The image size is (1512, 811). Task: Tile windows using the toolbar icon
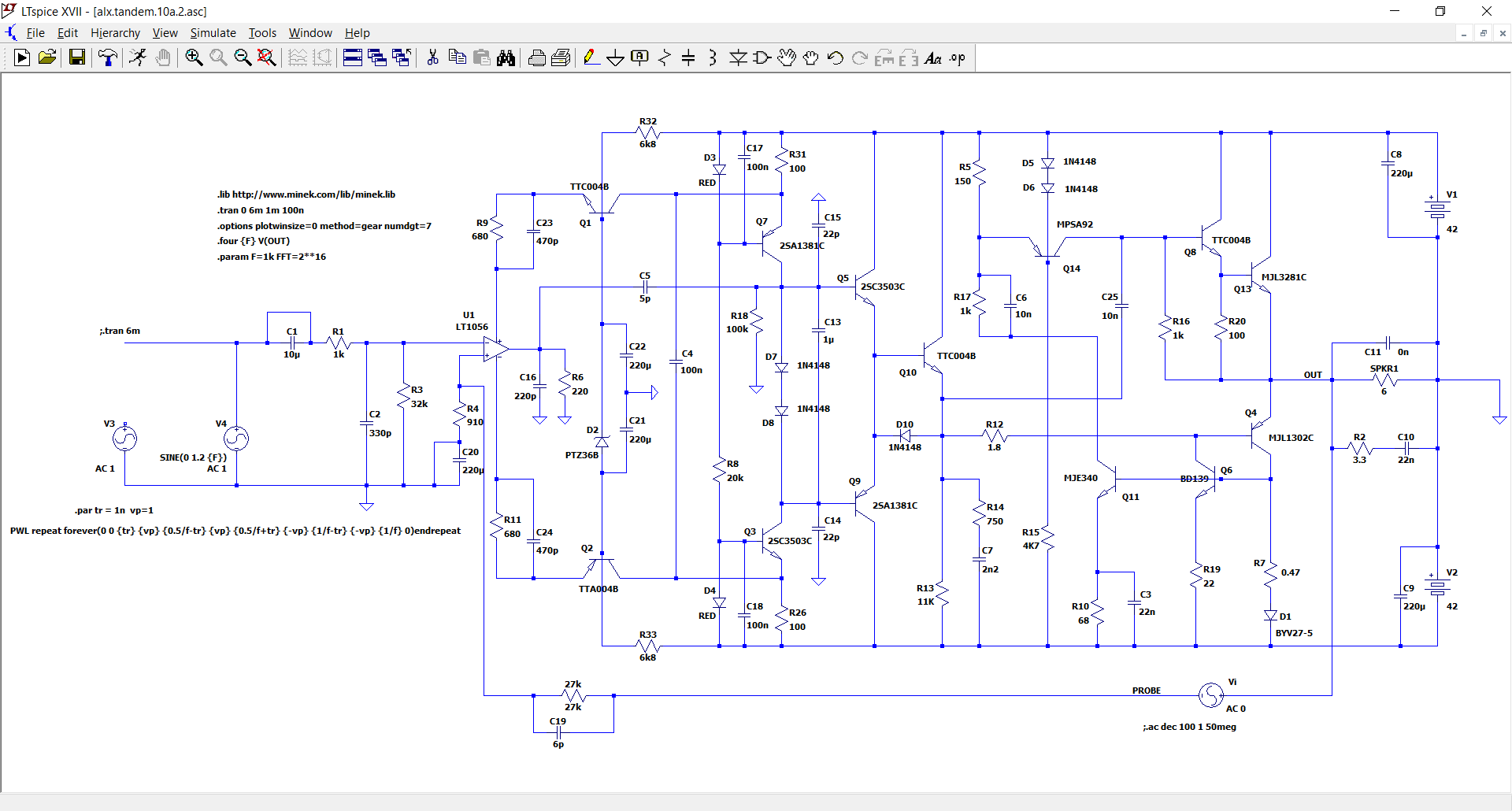[353, 57]
